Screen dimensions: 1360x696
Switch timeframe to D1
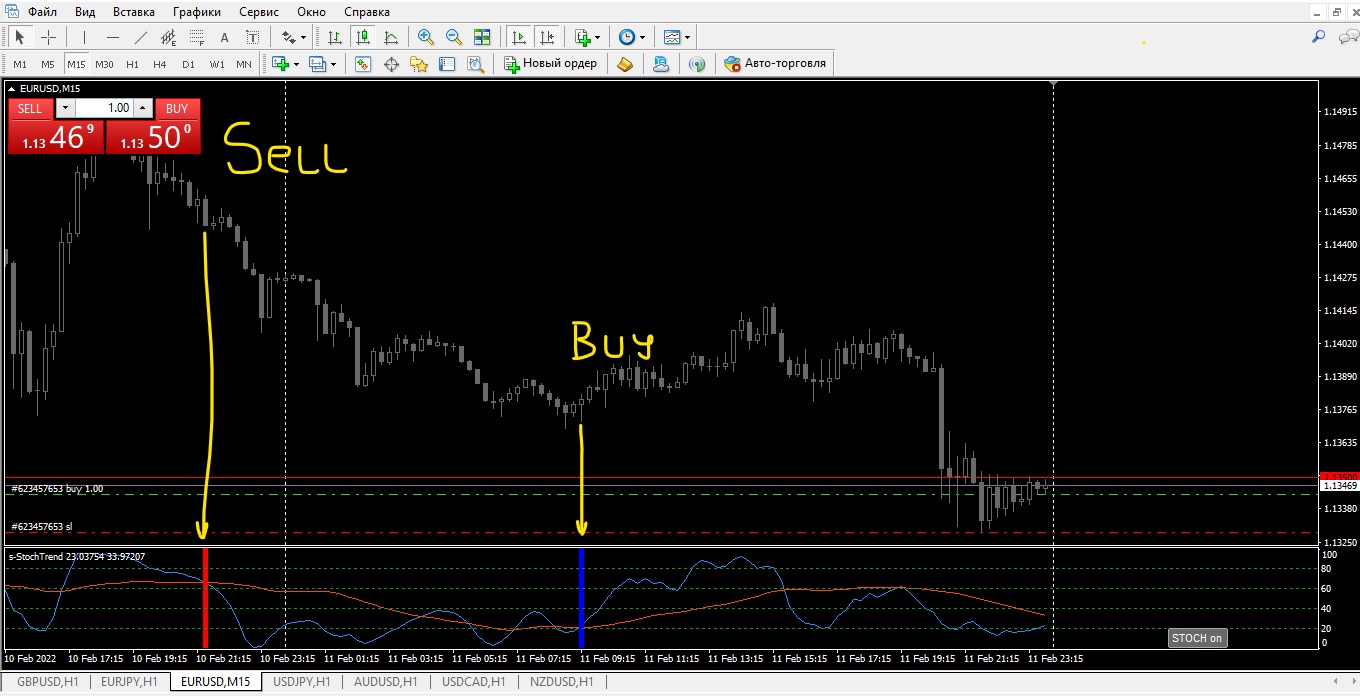[188, 64]
